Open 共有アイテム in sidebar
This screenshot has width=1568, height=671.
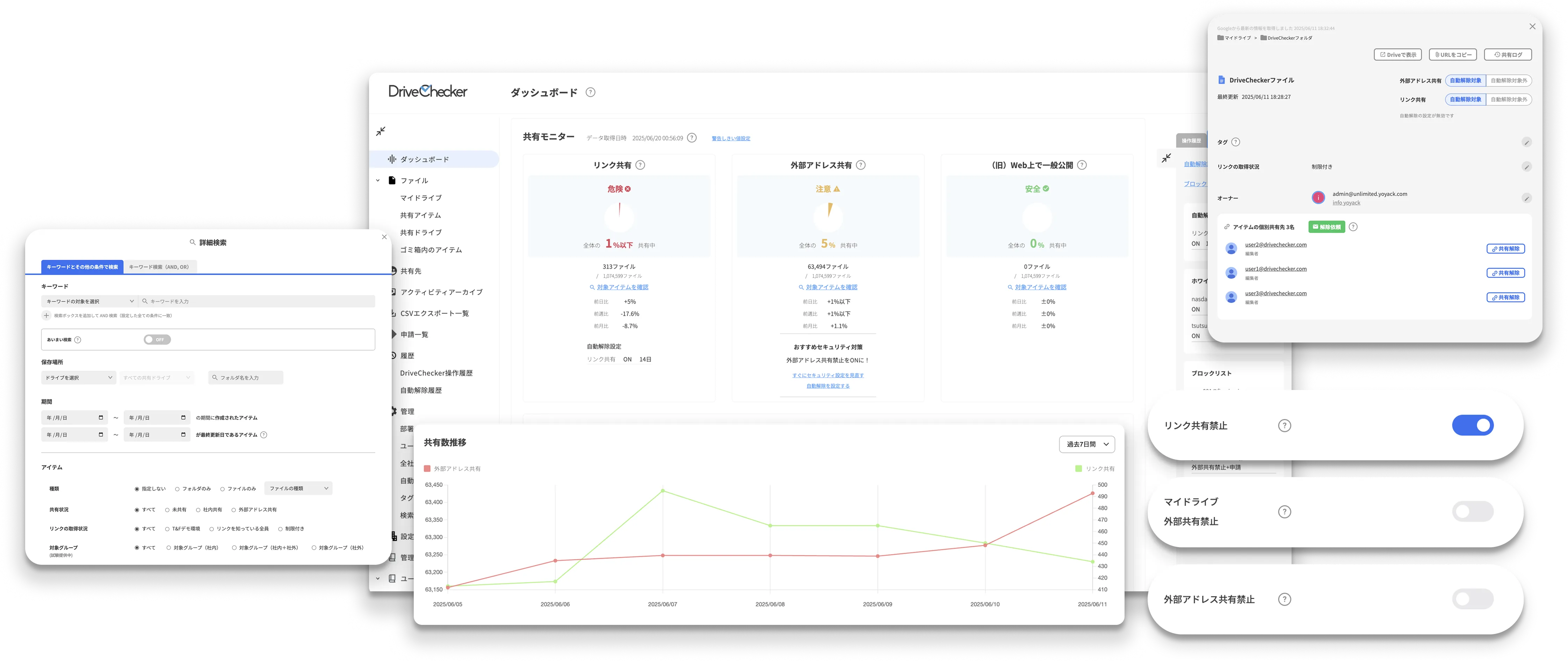(x=421, y=216)
